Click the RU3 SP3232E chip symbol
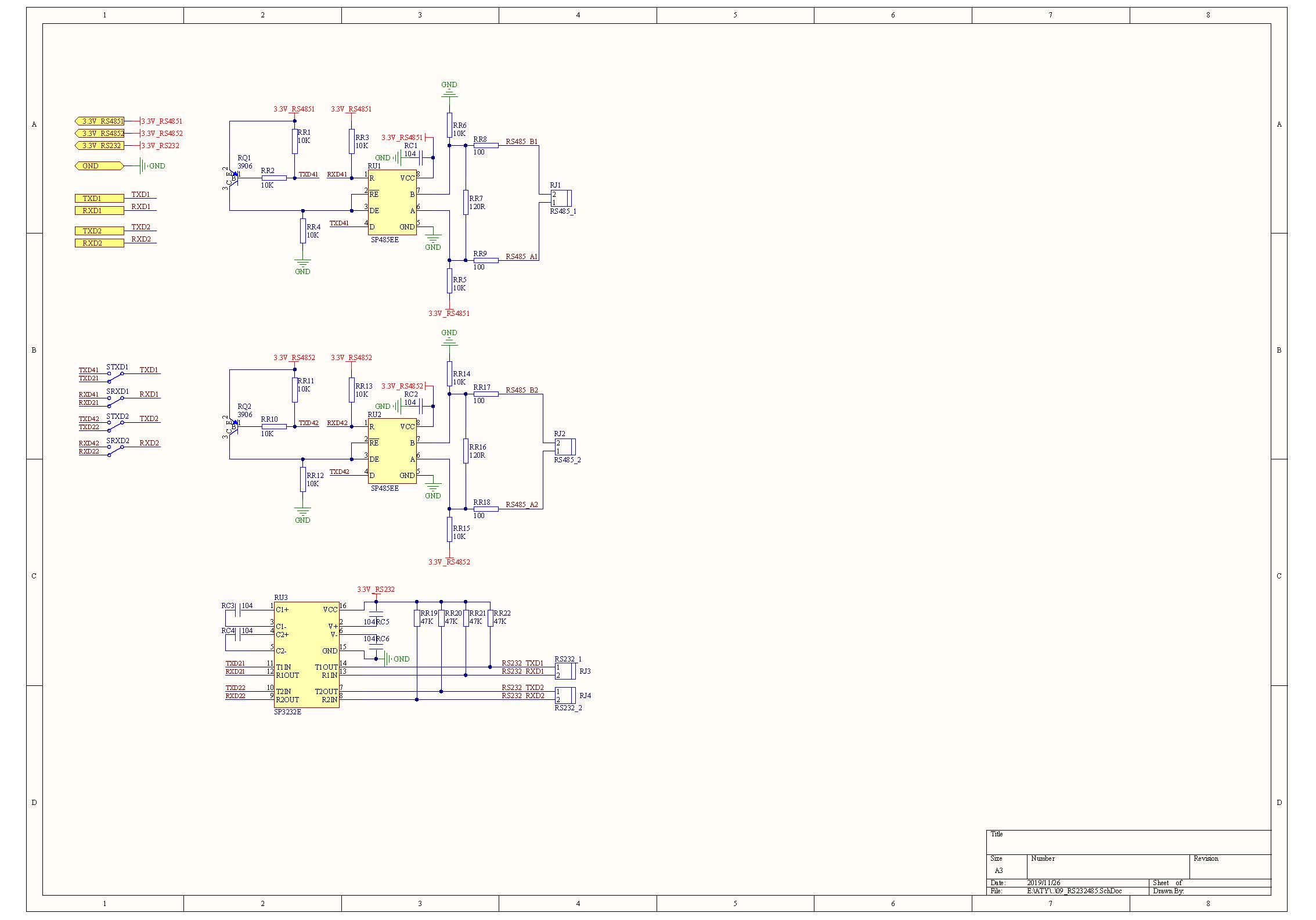Viewport: 1316px width, 920px height. [x=307, y=655]
